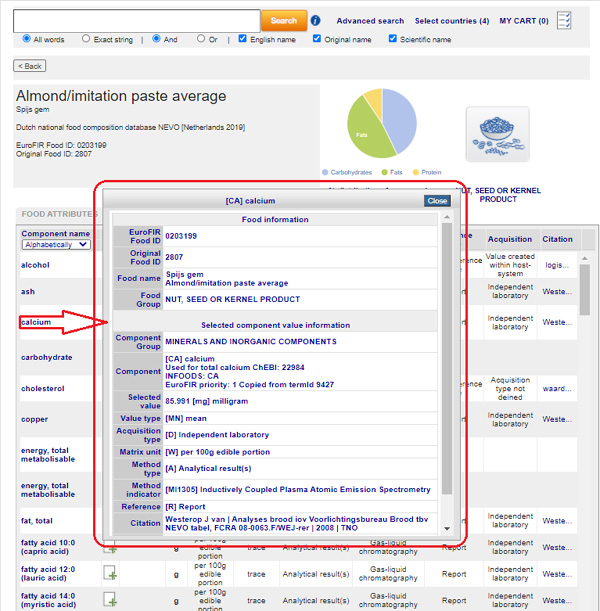Close the calcium details popup

click(x=437, y=201)
